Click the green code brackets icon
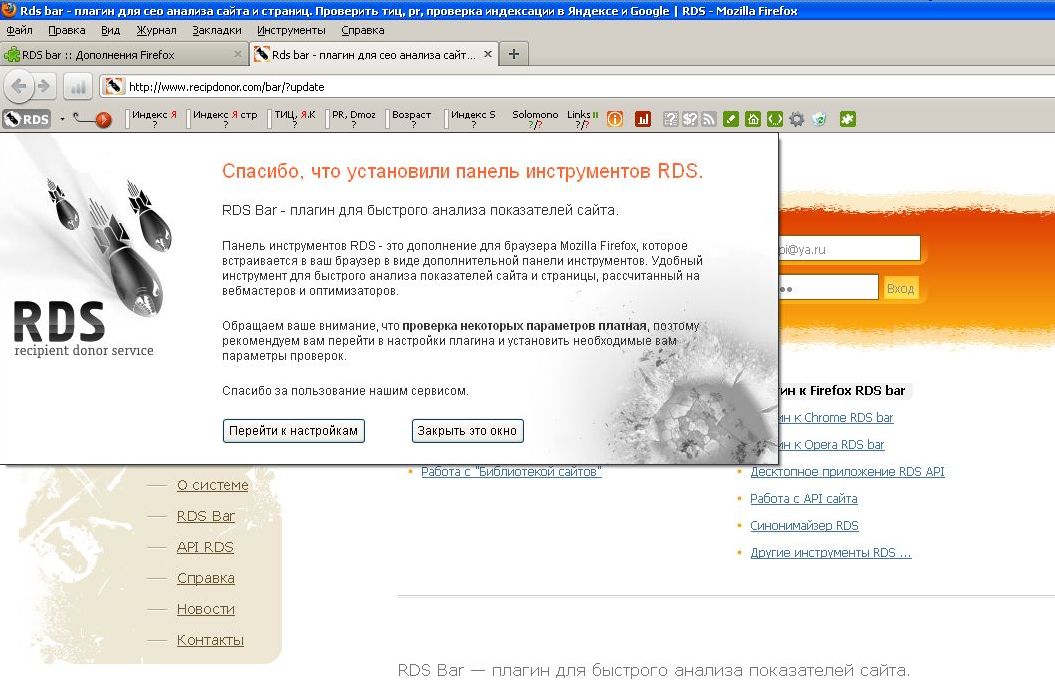Image resolution: width=1055 pixels, height=686 pixels. [775, 119]
